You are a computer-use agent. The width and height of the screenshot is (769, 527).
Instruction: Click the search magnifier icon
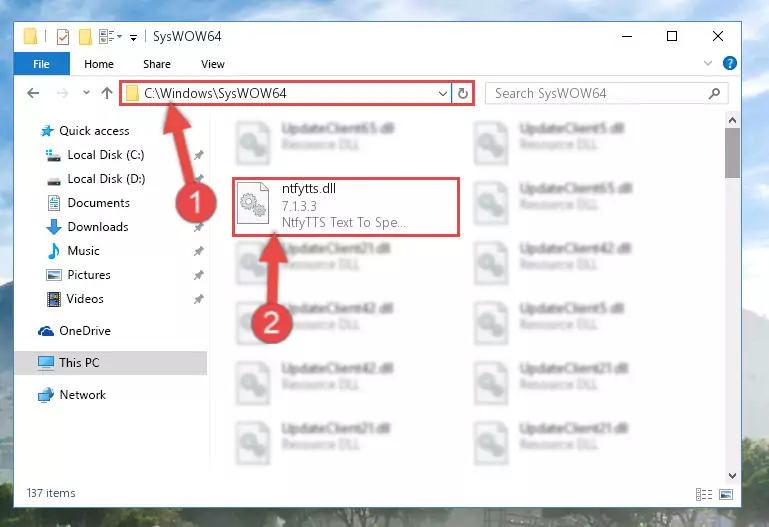point(715,93)
